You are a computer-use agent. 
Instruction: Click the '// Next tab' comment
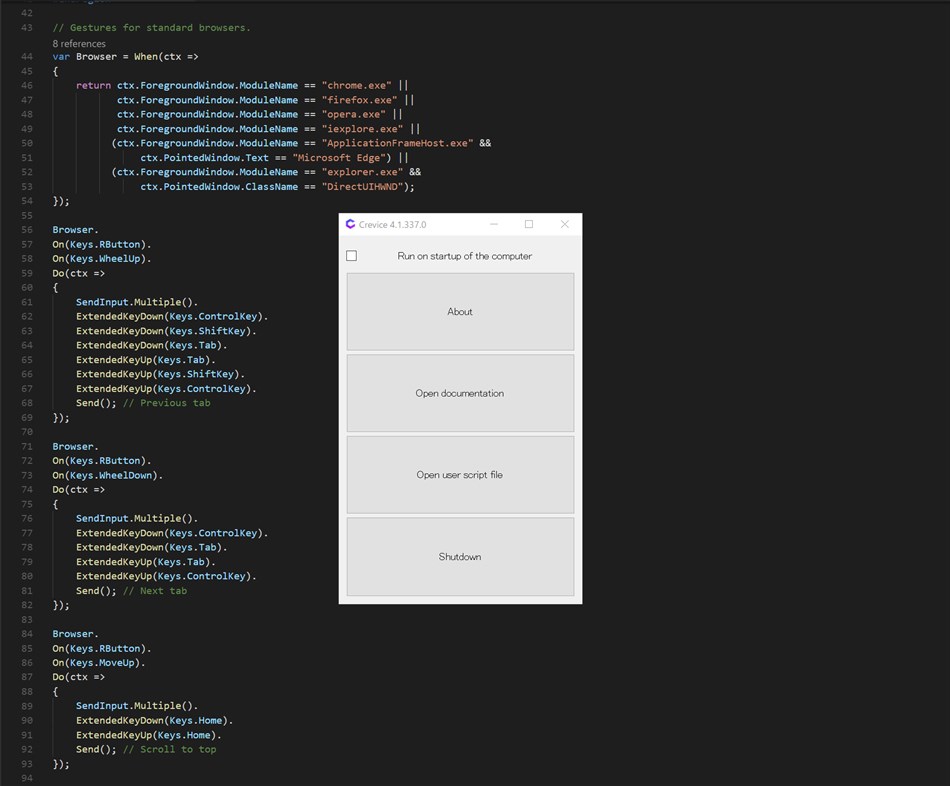tap(155, 591)
